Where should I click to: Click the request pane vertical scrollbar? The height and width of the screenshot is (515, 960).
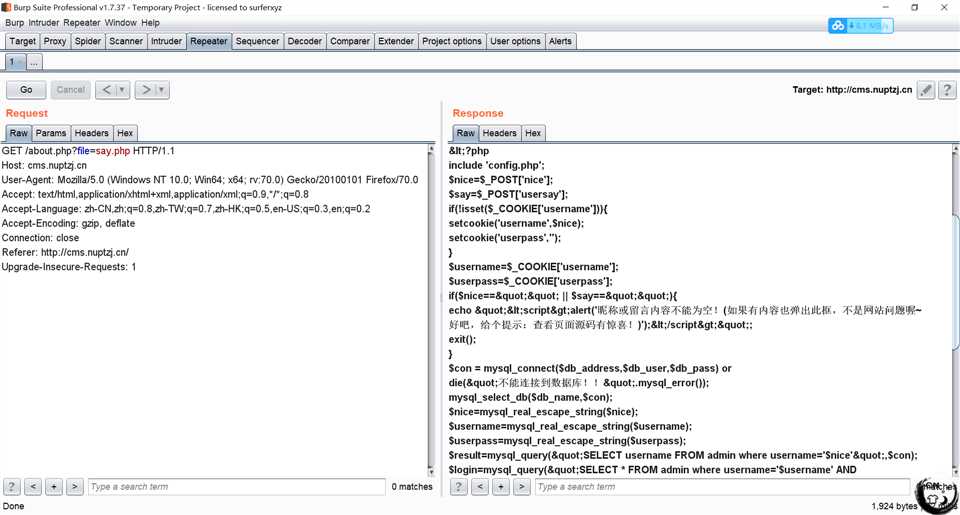[x=431, y=310]
